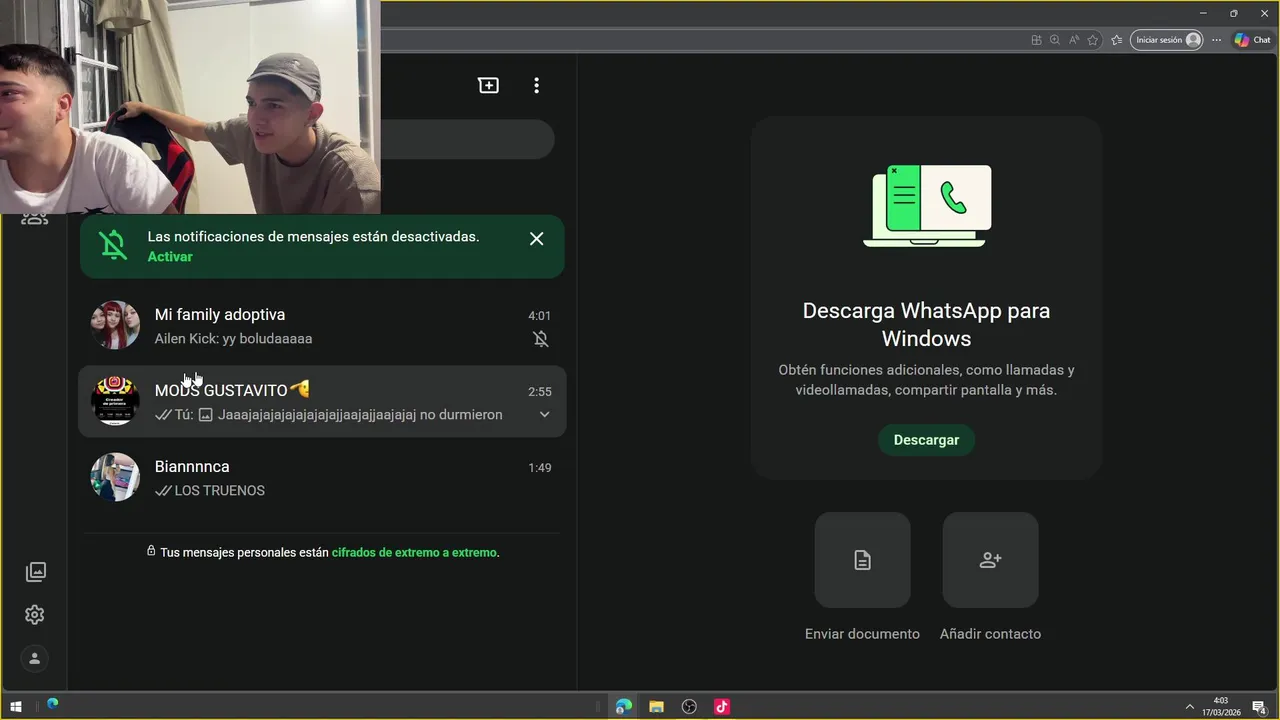
Task: Click the MODS GUSTAVITO group avatar
Action: 115,401
